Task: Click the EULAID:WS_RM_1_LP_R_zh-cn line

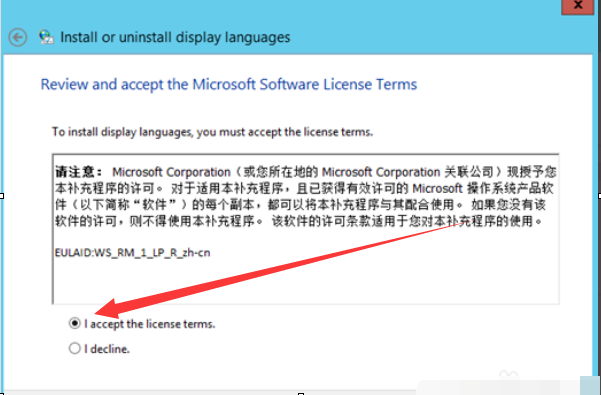Action: point(133,253)
